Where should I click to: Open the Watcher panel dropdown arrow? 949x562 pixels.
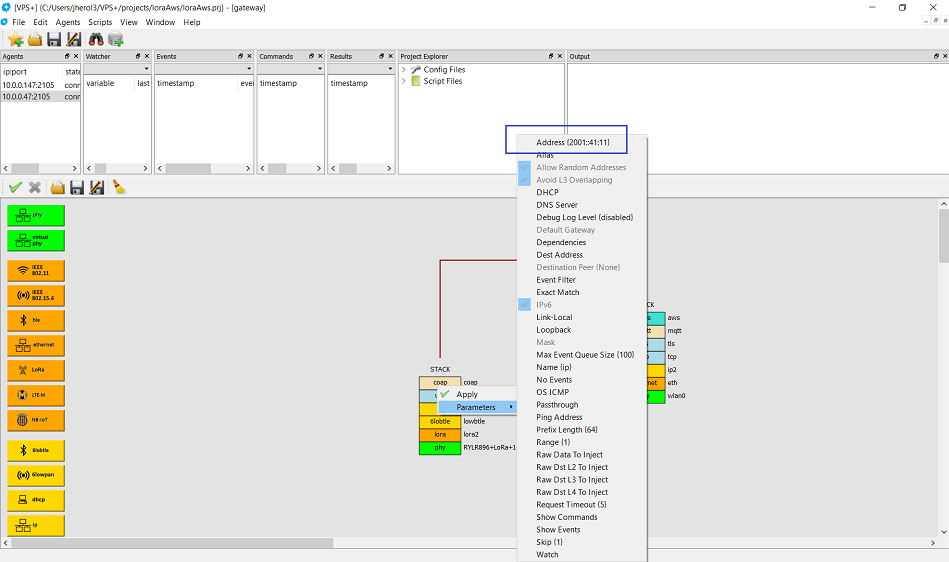[146, 69]
